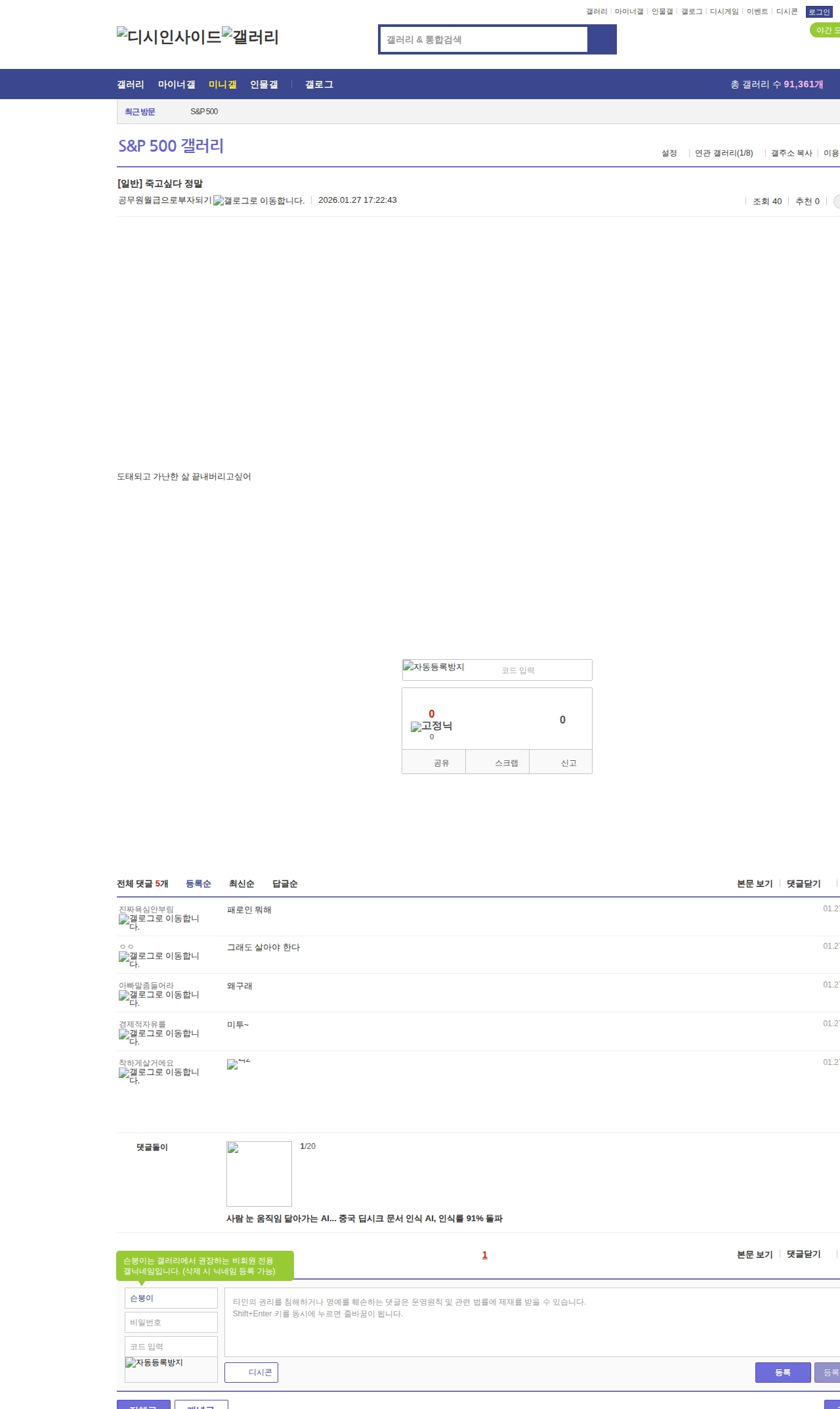Open 진짜욕심안부림's 갤로그 icon

pyautogui.click(x=159, y=922)
